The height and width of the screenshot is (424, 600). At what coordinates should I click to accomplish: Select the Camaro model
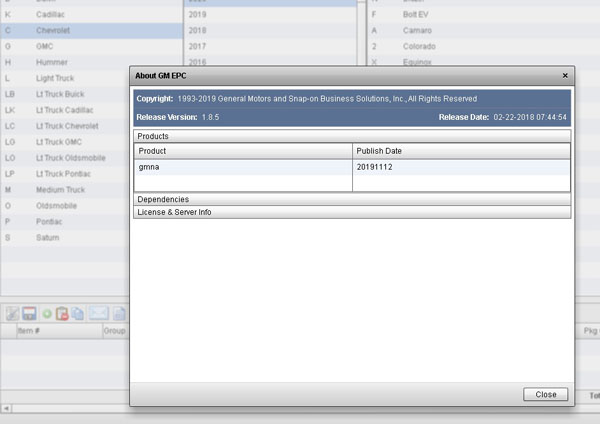(x=483, y=30)
